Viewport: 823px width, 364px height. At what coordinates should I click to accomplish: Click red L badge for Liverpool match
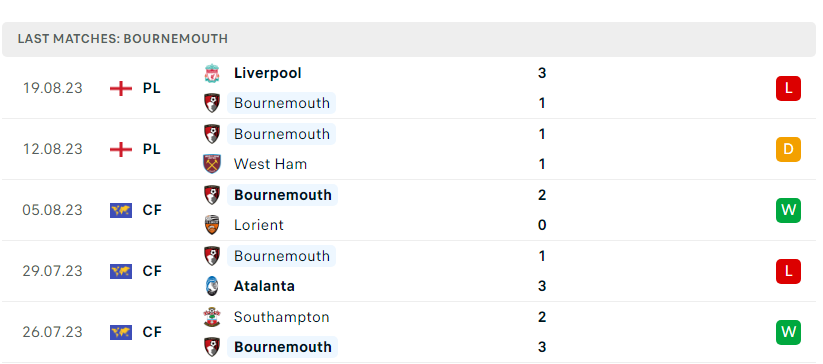pos(788,89)
